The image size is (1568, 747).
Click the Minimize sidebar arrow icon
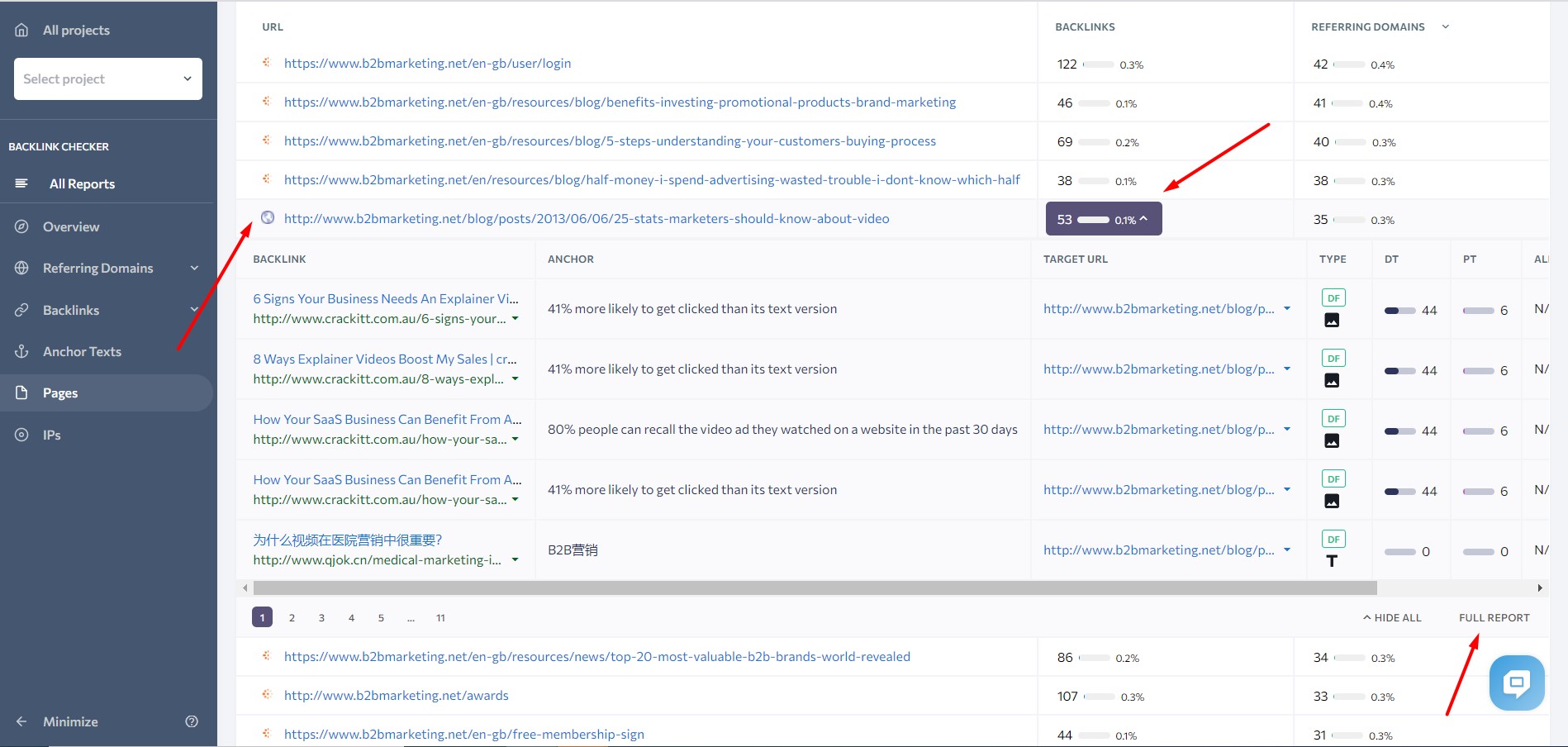point(21,721)
